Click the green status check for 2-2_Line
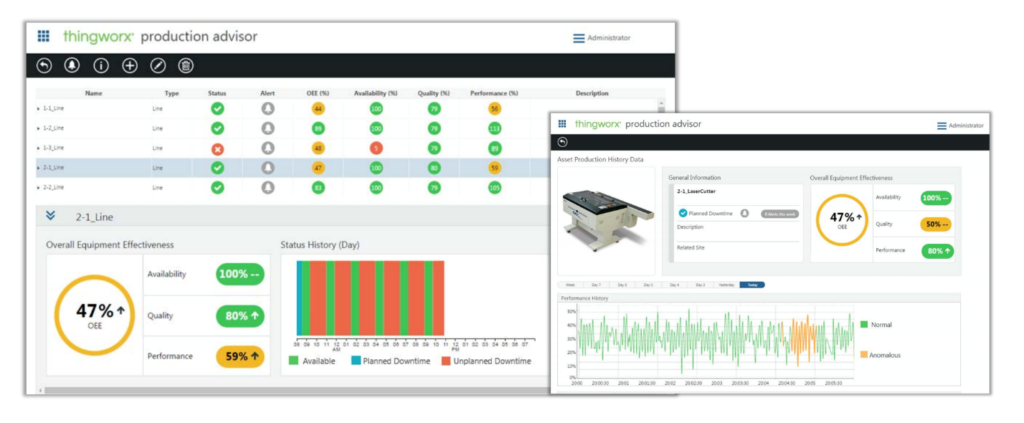This screenshot has width=1024, height=423. (217, 188)
